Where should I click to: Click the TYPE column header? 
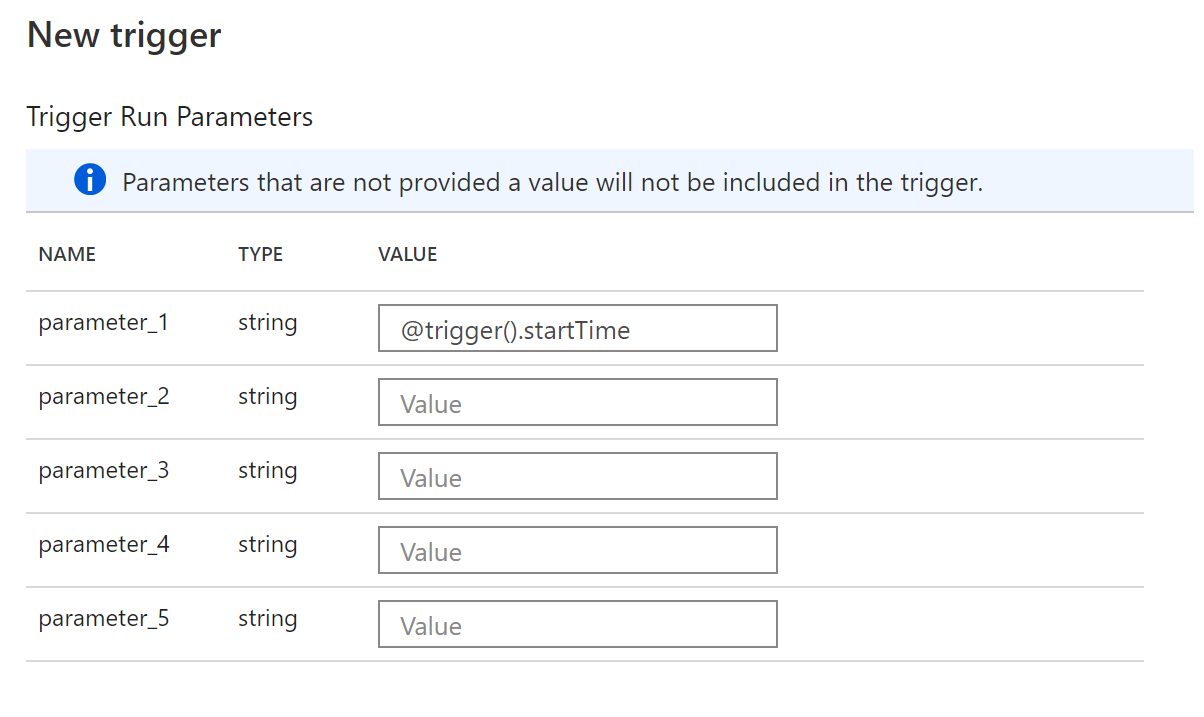(x=260, y=254)
